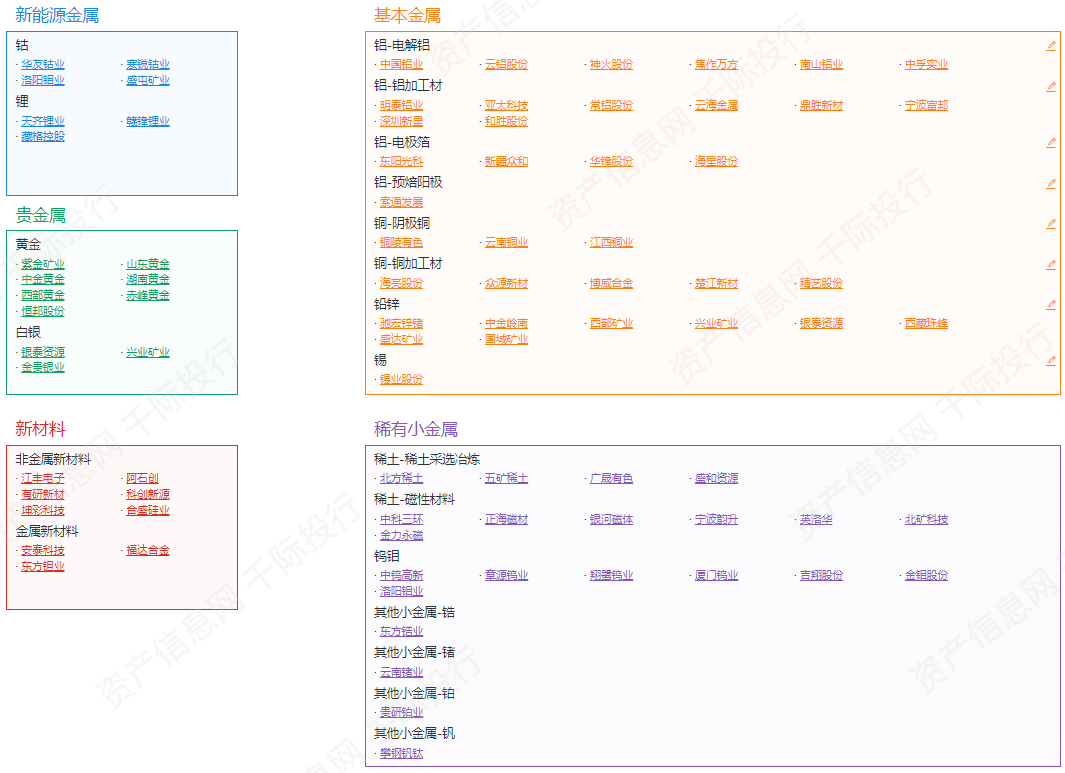Click the 赣锋锂业 link
Screen dimensions: 1065x773
coord(148,121)
